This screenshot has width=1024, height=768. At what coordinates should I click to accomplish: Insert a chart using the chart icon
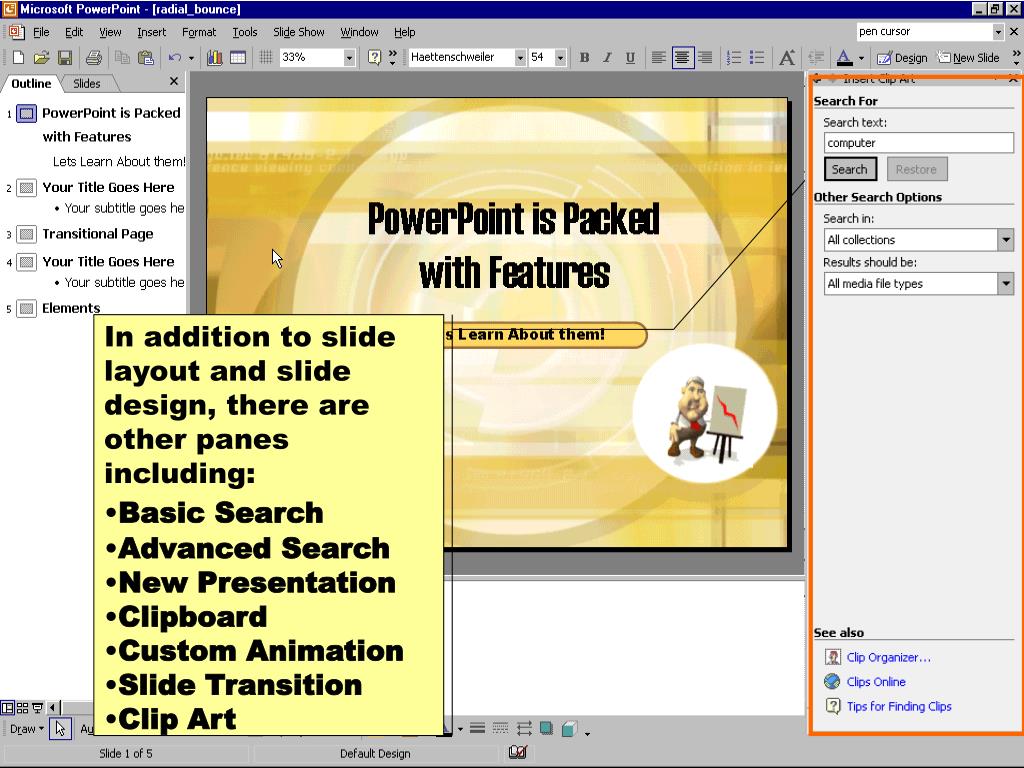click(x=214, y=57)
